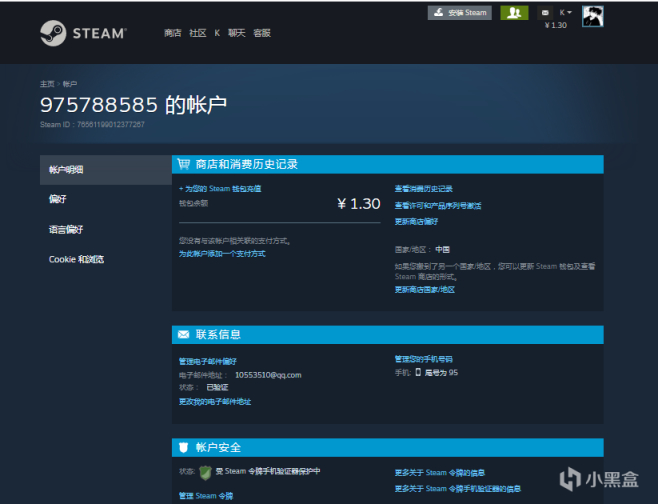This screenshot has width=658, height=504.
Task: Go to 主页 breadcrumb link
Action: point(47,84)
